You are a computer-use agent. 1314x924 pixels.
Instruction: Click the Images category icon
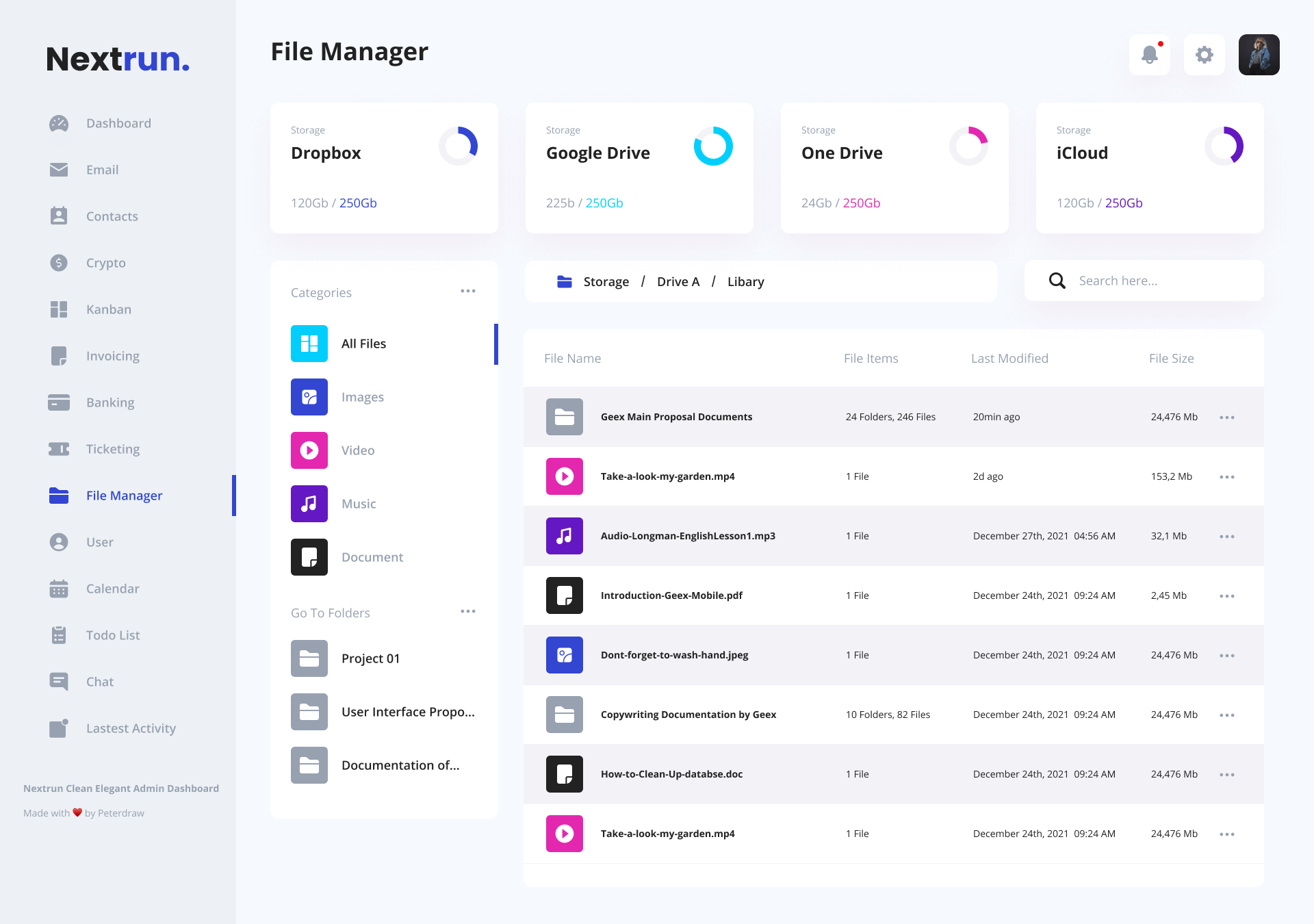point(309,397)
